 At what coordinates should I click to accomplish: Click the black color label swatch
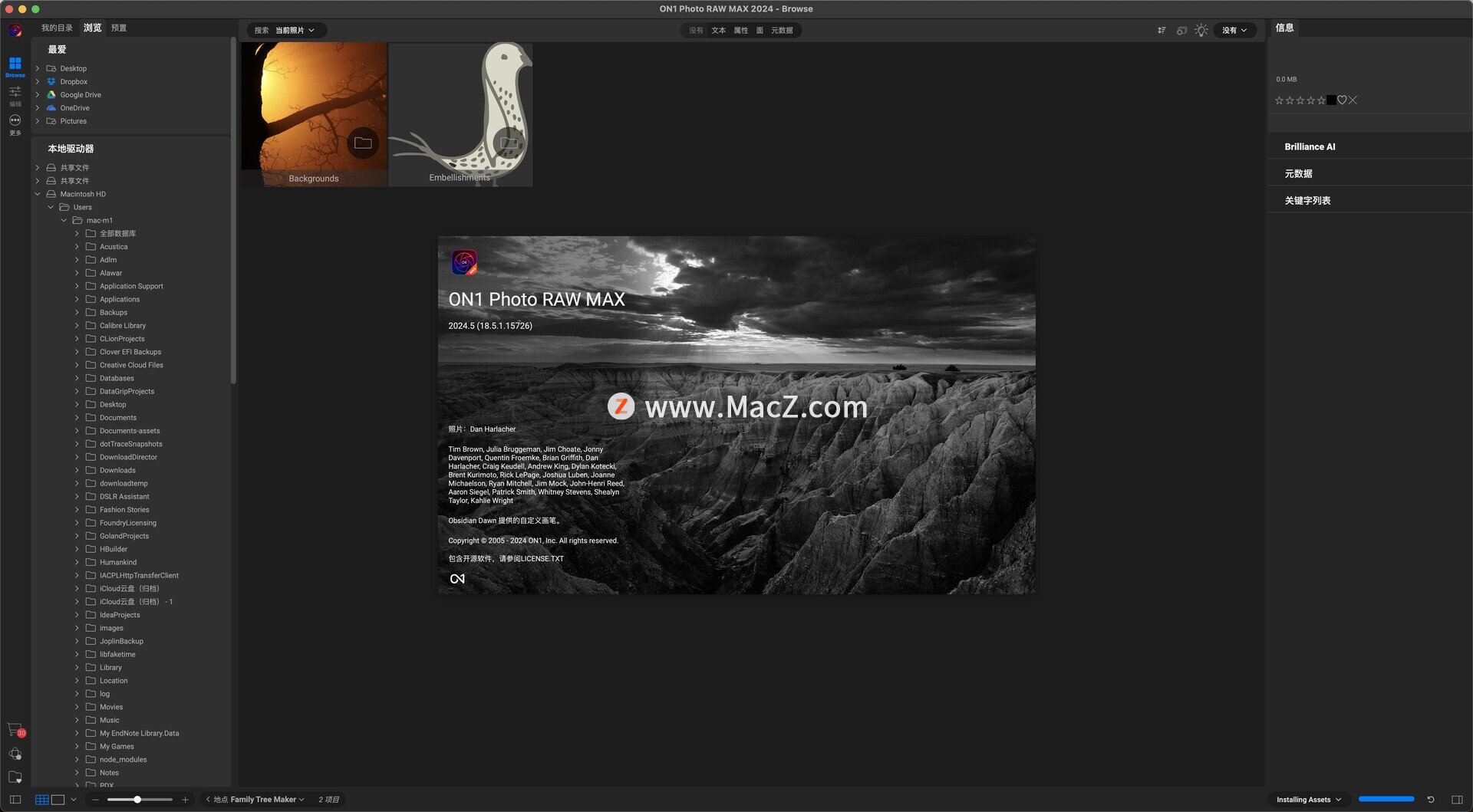click(x=1331, y=100)
